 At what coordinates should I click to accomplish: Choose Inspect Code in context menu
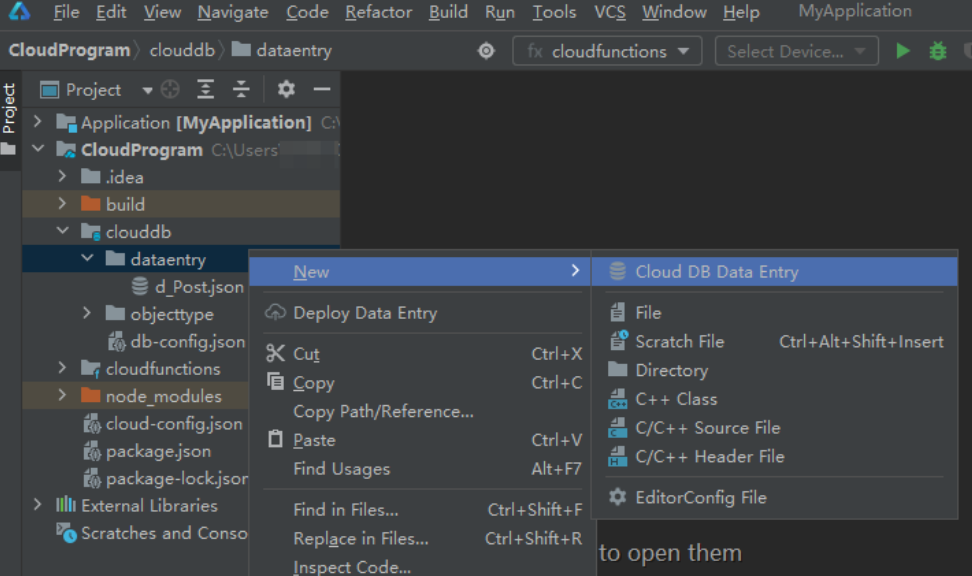click(x=420, y=567)
